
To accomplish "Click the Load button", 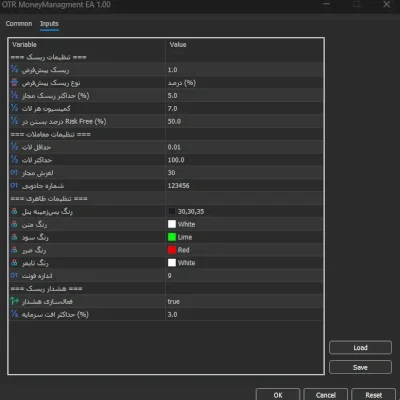I will pos(360,348).
